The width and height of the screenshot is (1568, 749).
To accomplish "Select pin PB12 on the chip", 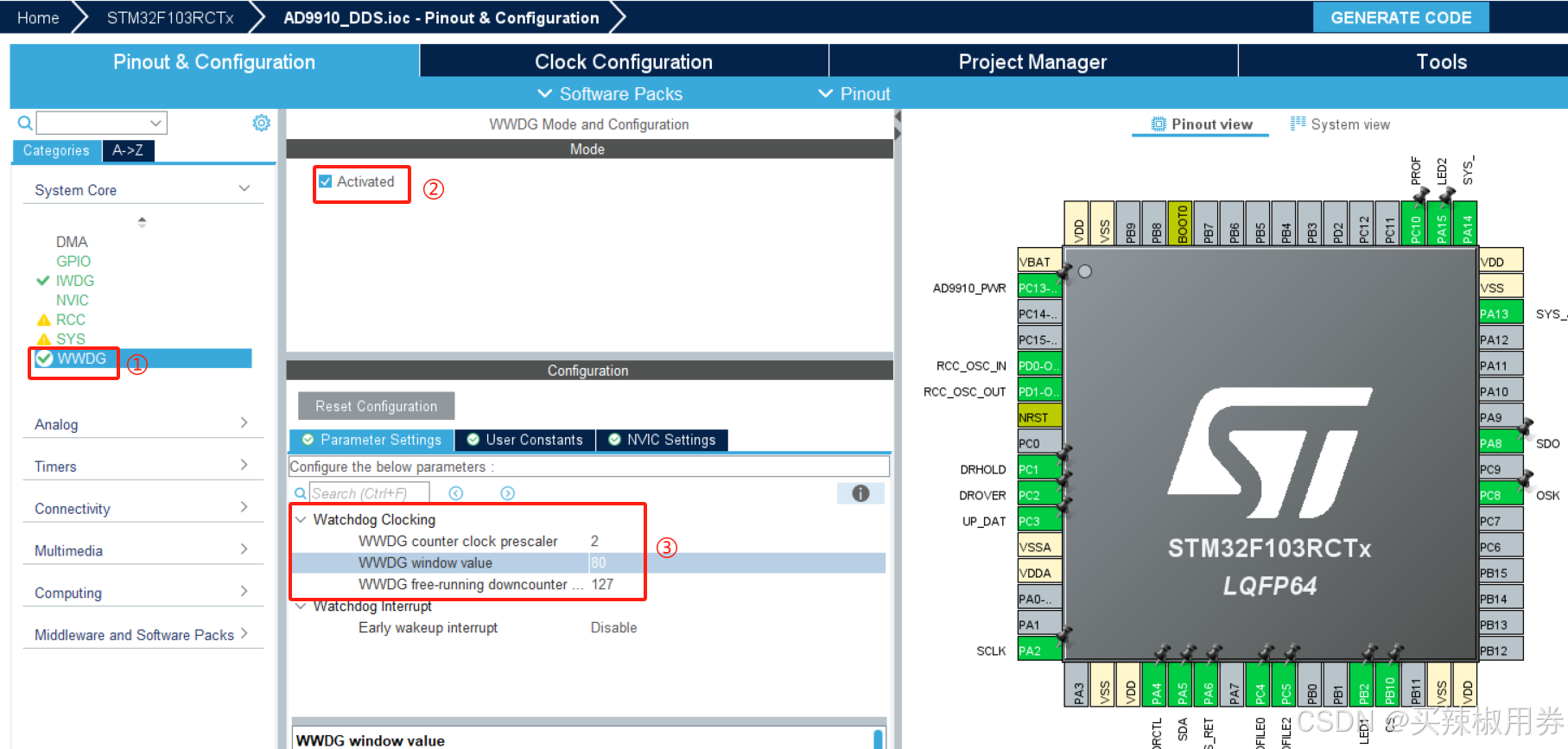I will (1501, 651).
